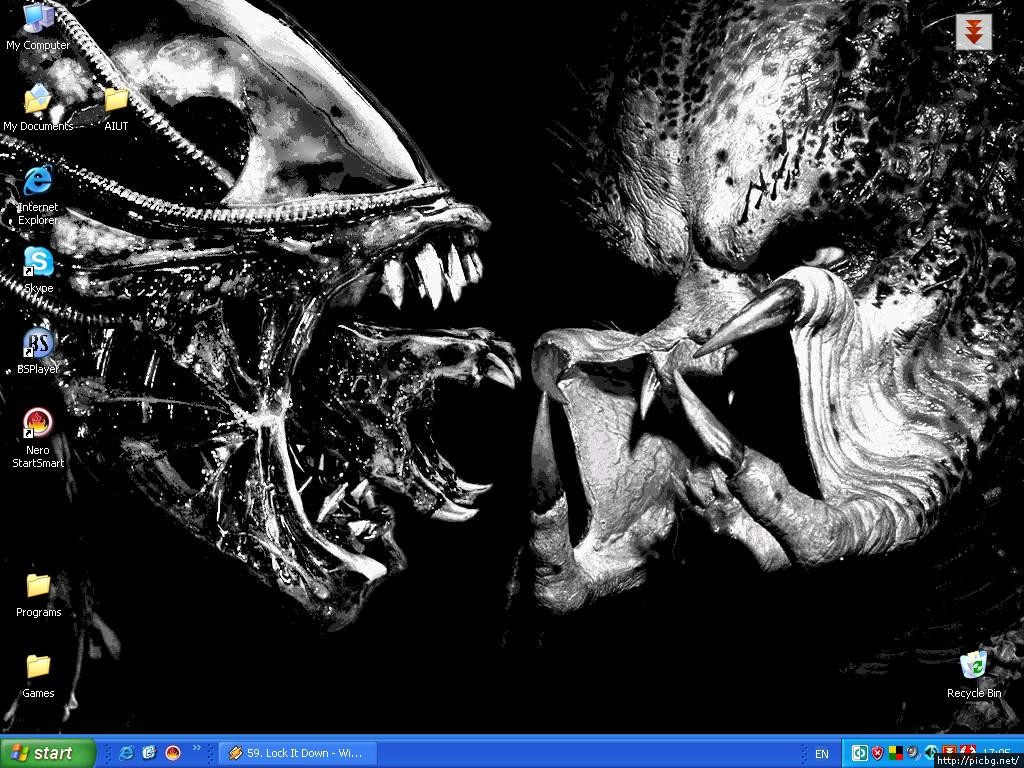
Task: Activate the '59. Lock It Down' taskbar window
Action: point(298,753)
